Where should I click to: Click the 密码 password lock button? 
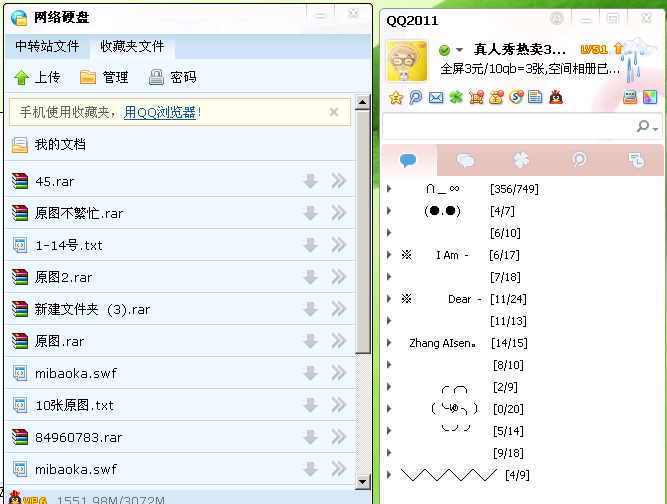point(172,77)
